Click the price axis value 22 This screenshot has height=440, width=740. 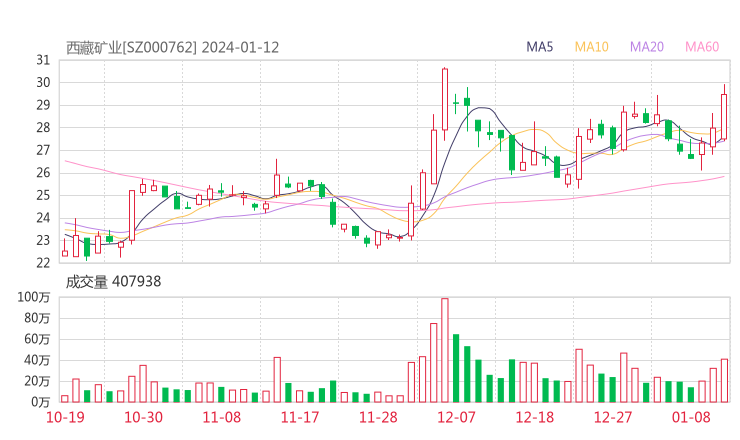(x=43, y=263)
